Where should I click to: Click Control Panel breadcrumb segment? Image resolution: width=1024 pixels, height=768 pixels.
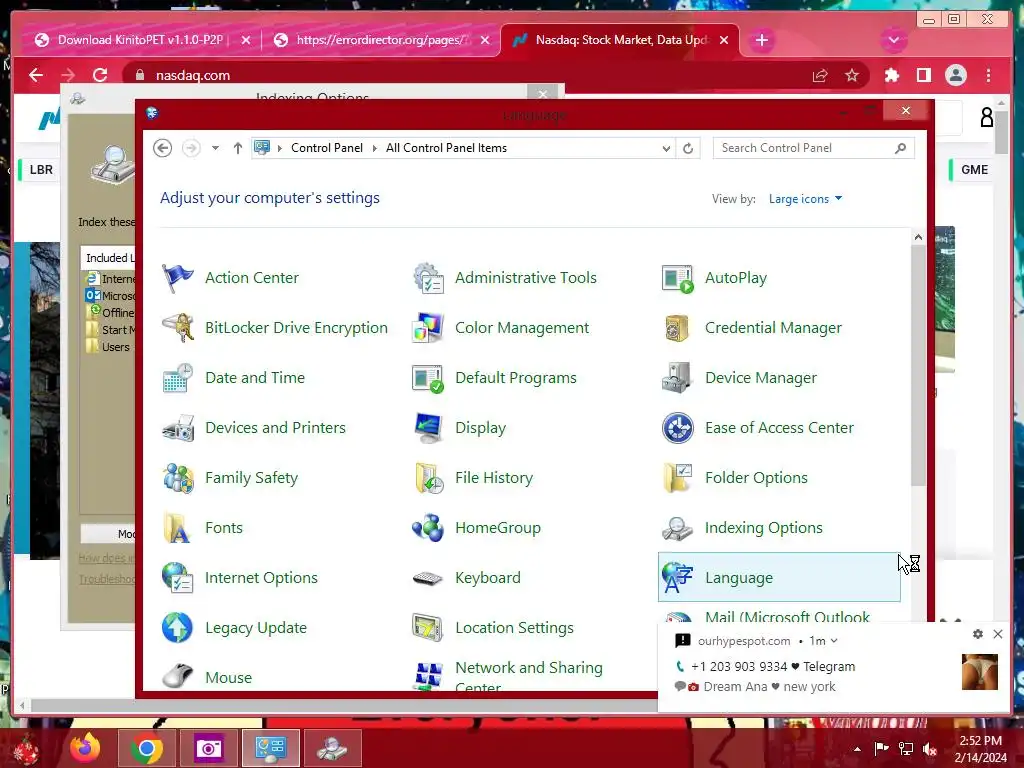(327, 148)
